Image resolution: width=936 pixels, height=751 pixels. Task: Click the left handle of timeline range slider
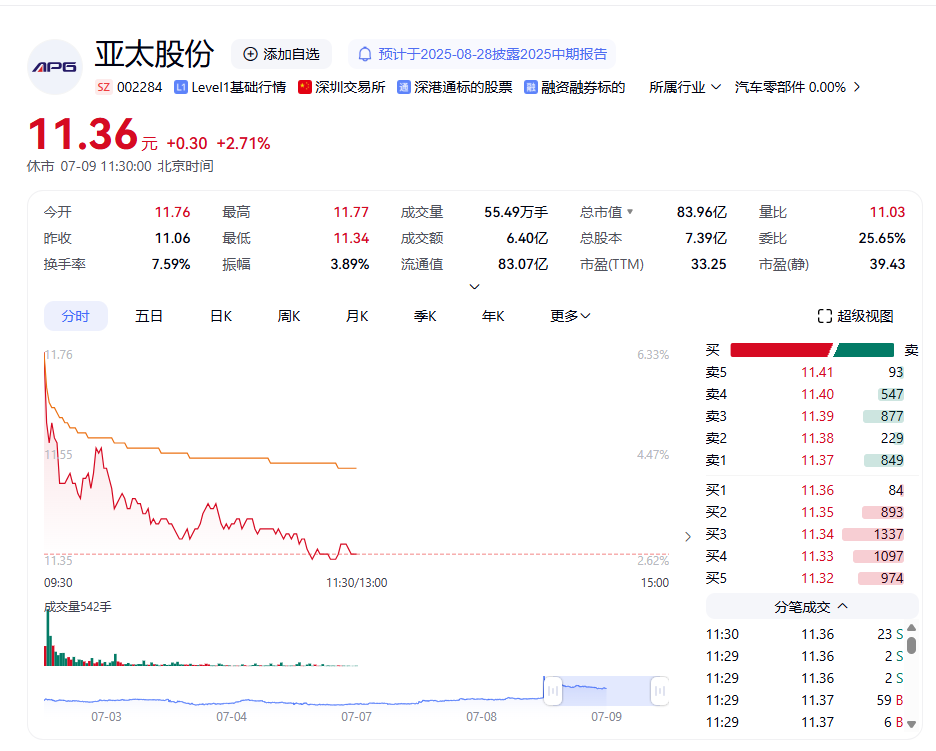pos(550,690)
